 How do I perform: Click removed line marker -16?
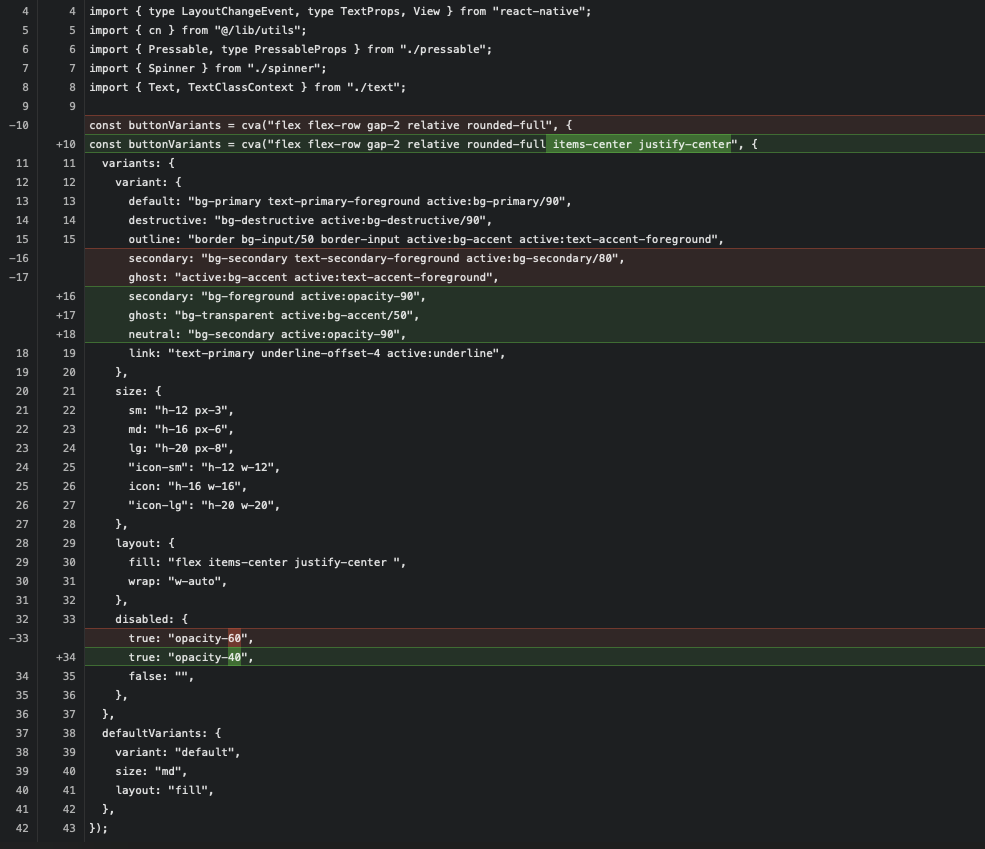tap(19, 258)
